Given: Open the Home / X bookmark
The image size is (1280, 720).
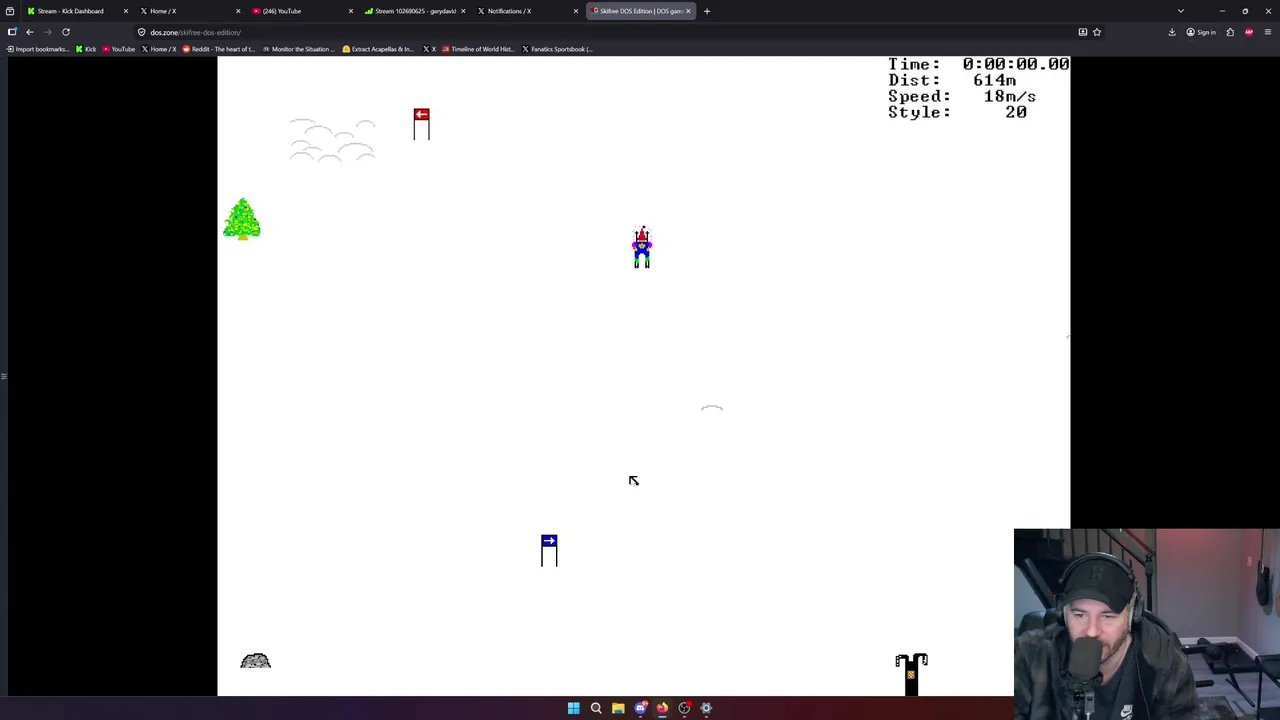Looking at the screenshot, I should (x=160, y=49).
